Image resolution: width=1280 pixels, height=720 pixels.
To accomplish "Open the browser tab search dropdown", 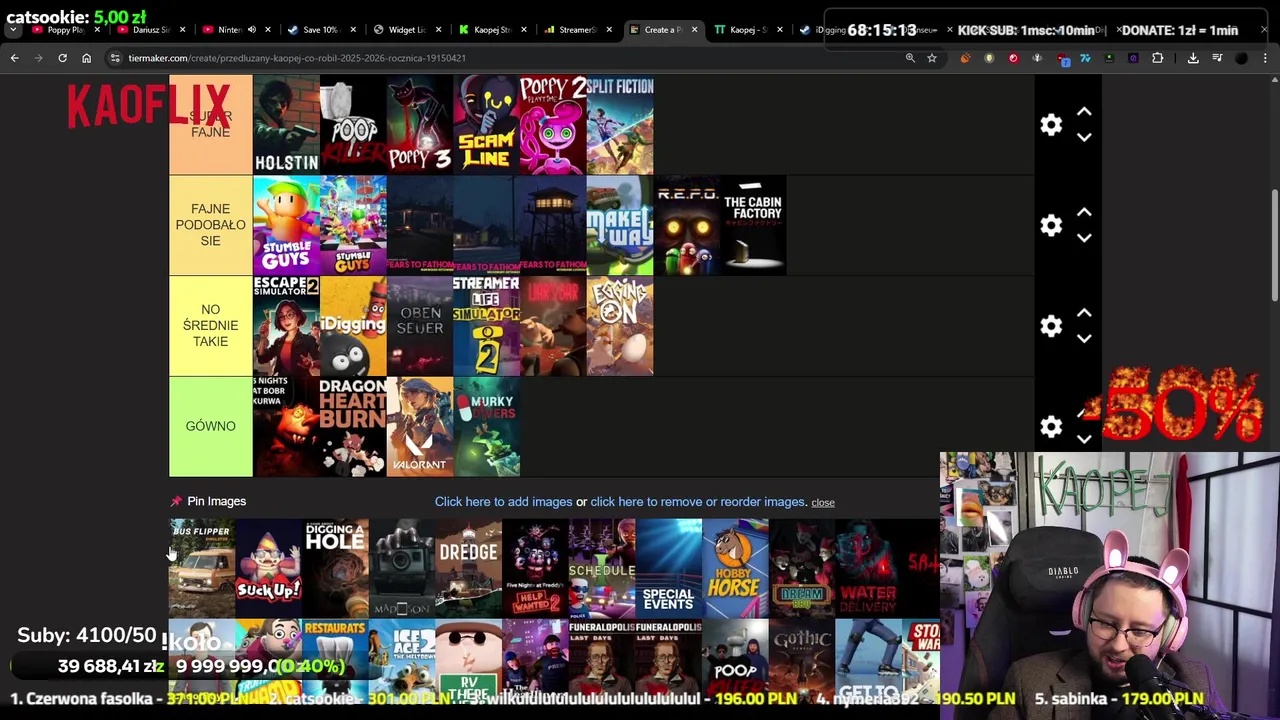I will (x=13, y=30).
